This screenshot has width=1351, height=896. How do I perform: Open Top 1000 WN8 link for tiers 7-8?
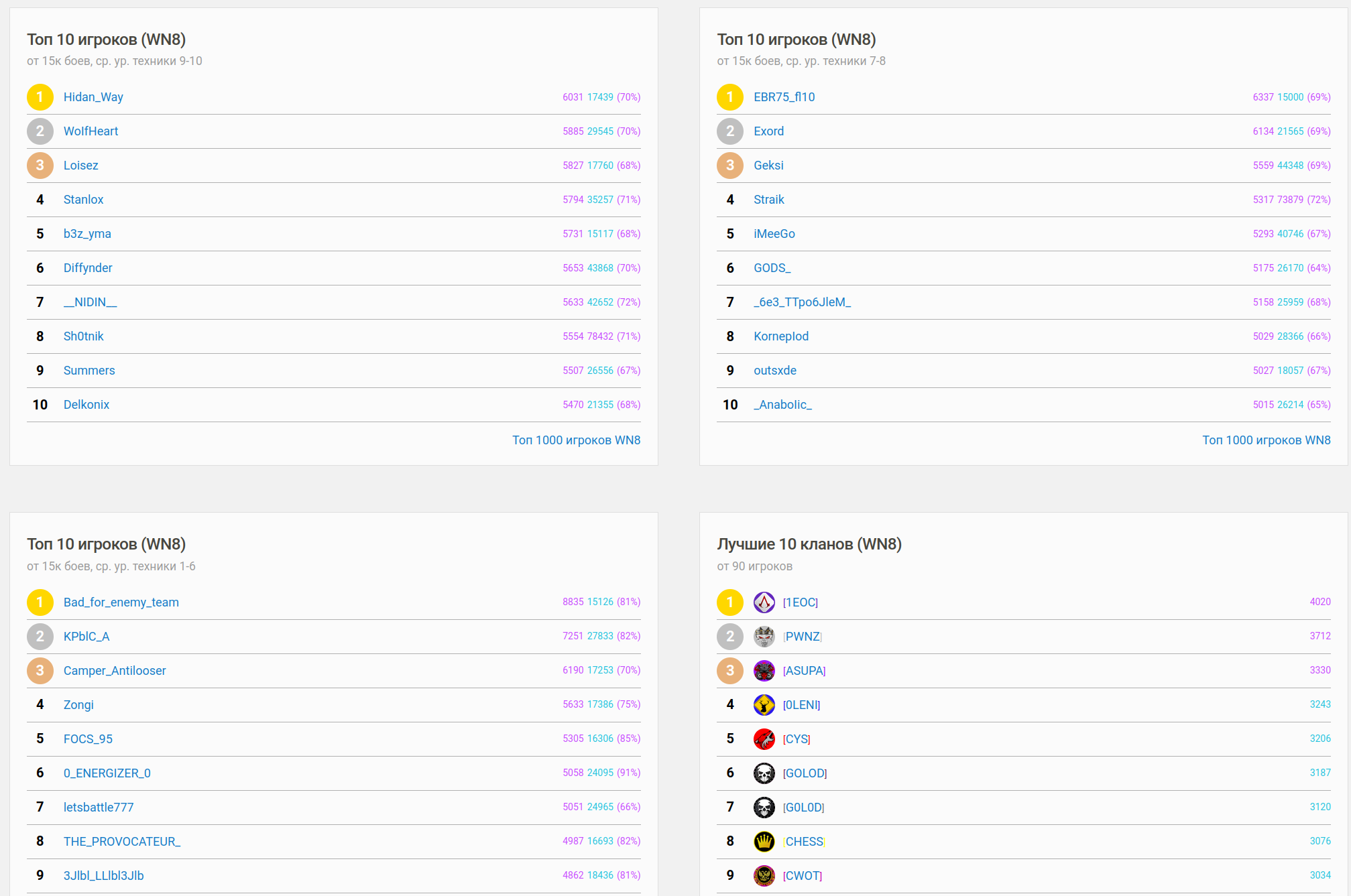pyautogui.click(x=1266, y=440)
